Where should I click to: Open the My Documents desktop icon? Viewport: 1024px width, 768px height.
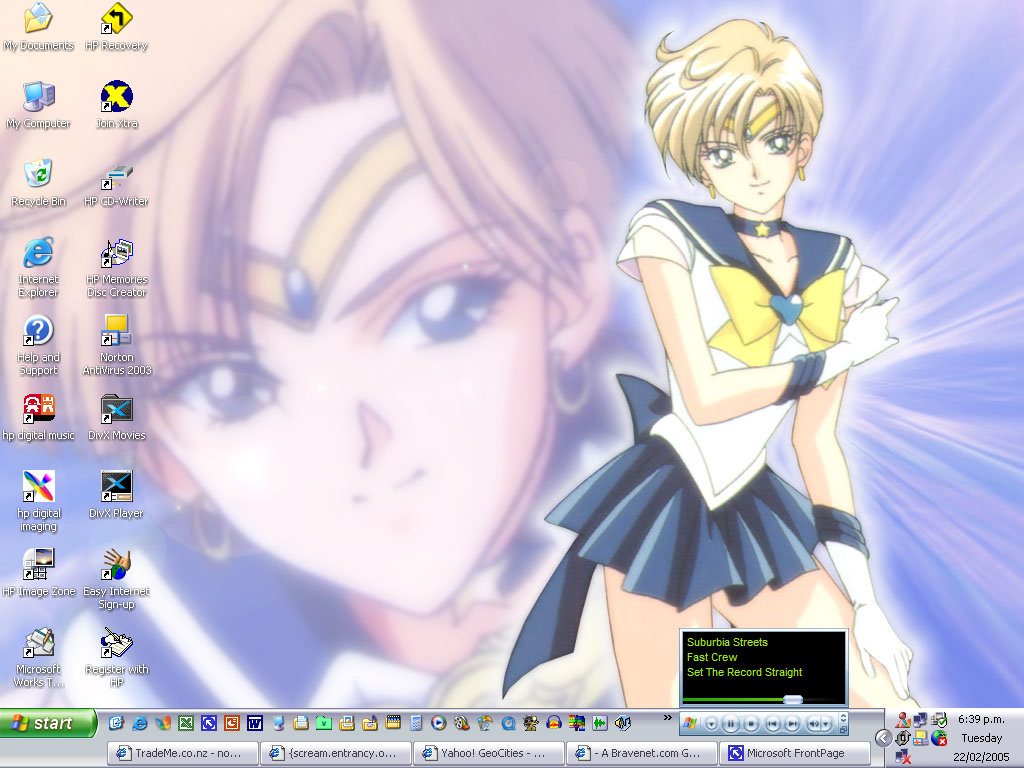click(38, 27)
